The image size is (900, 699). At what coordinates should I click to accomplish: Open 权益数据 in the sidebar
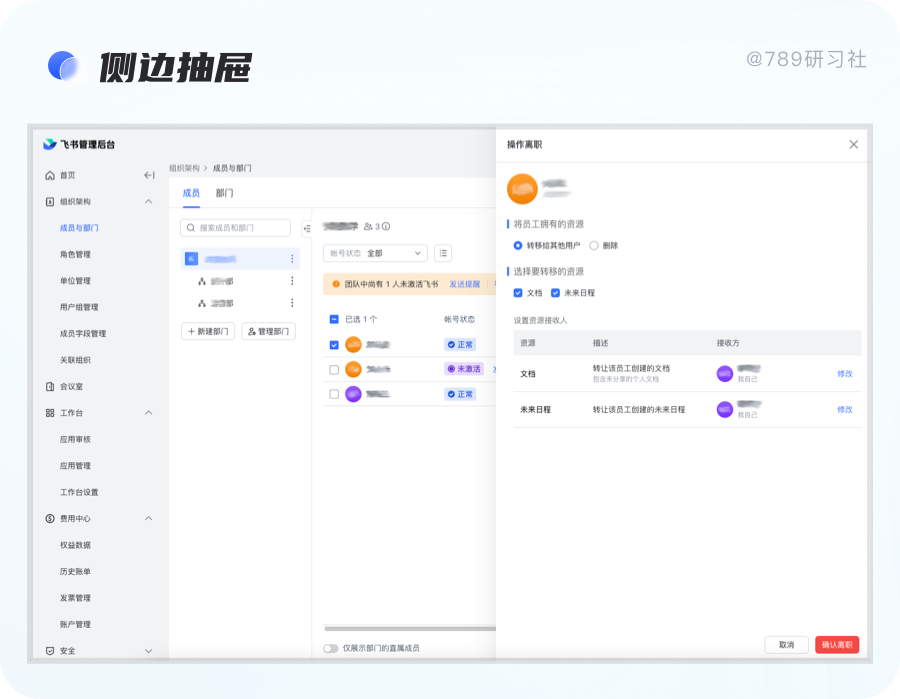[x=75, y=545]
